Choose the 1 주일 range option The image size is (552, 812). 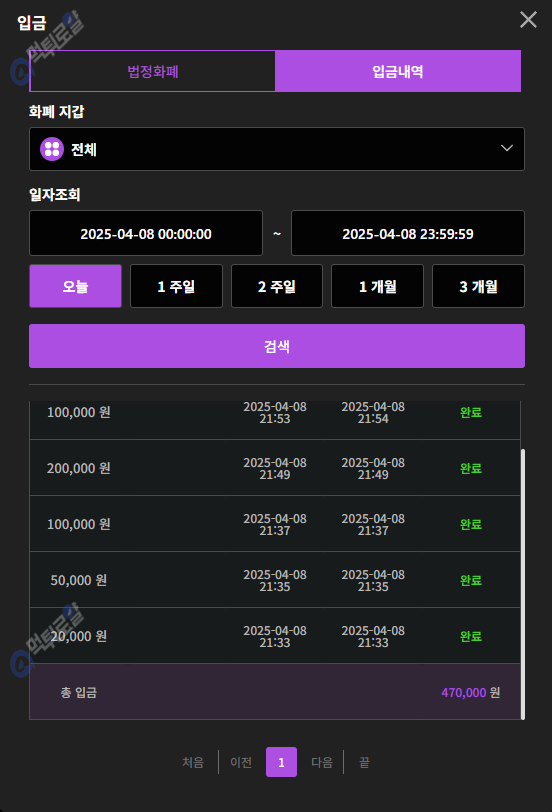click(x=176, y=286)
